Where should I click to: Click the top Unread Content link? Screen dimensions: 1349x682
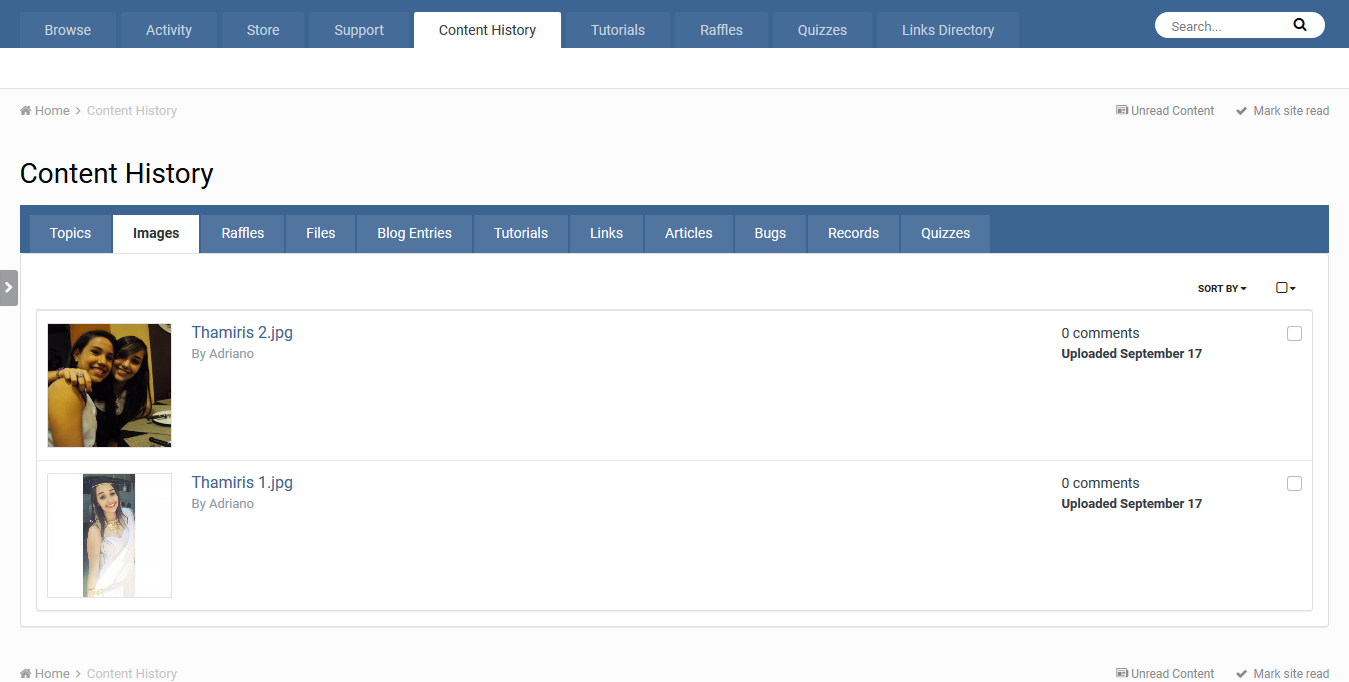[1165, 111]
